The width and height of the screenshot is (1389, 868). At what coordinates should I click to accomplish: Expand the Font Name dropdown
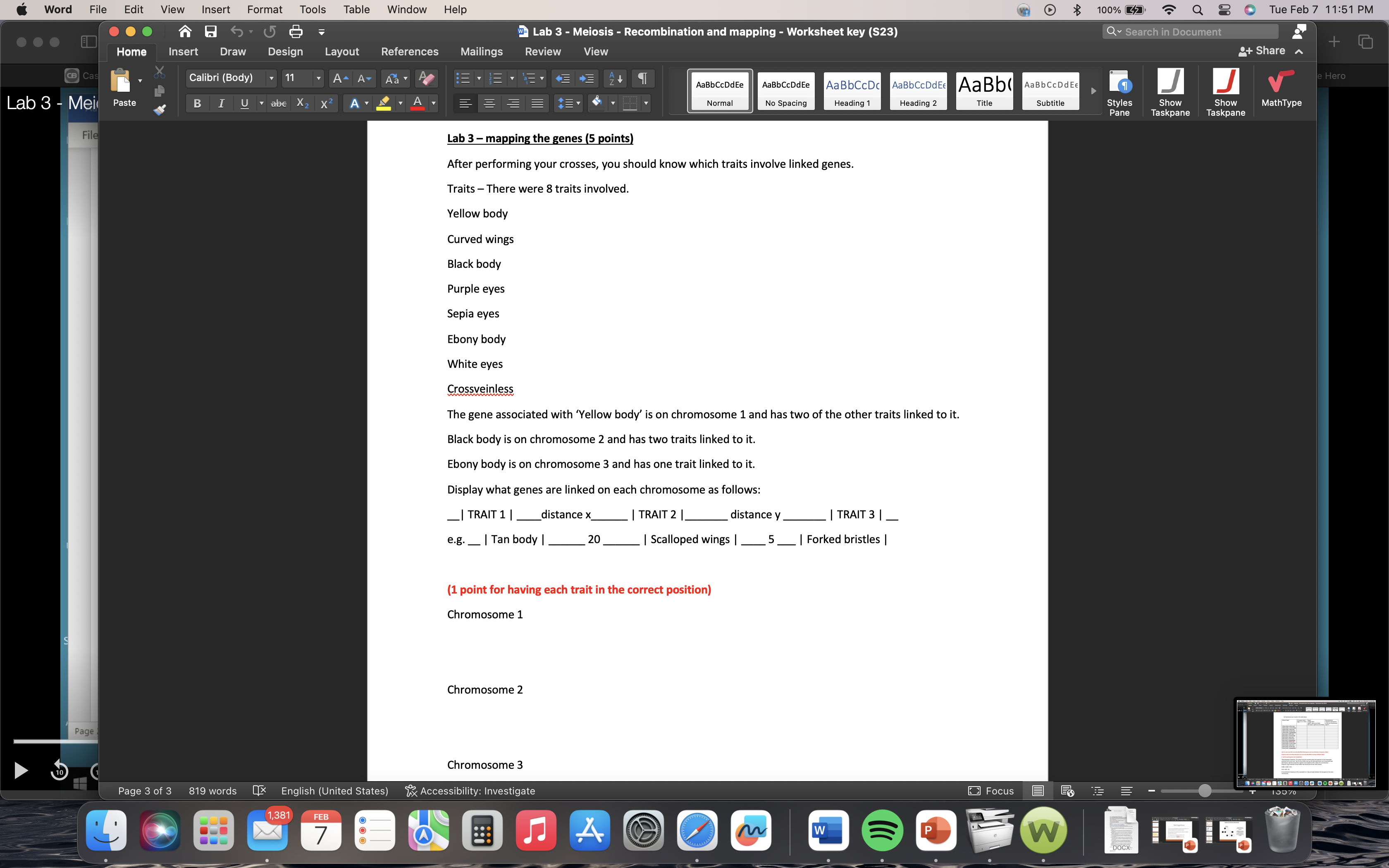(x=271, y=79)
